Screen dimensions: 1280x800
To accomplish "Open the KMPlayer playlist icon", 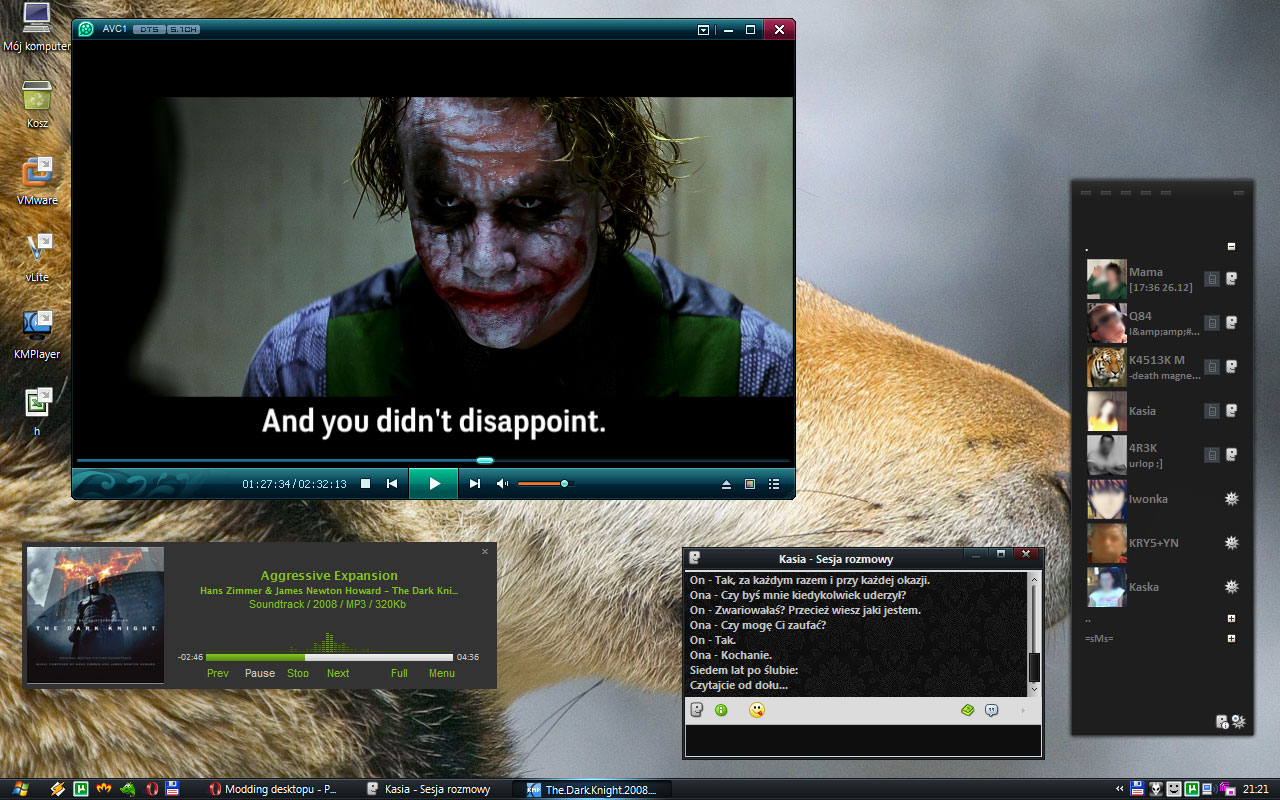I will [774, 484].
